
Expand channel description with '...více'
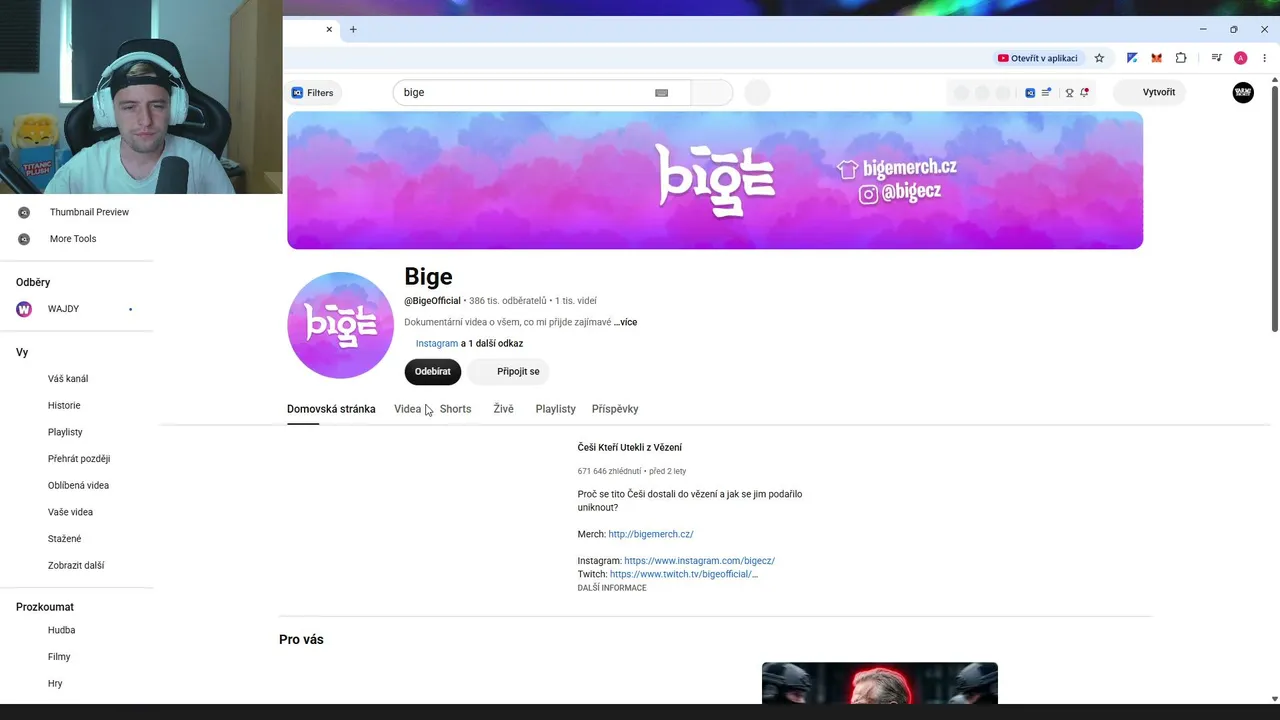(x=625, y=322)
